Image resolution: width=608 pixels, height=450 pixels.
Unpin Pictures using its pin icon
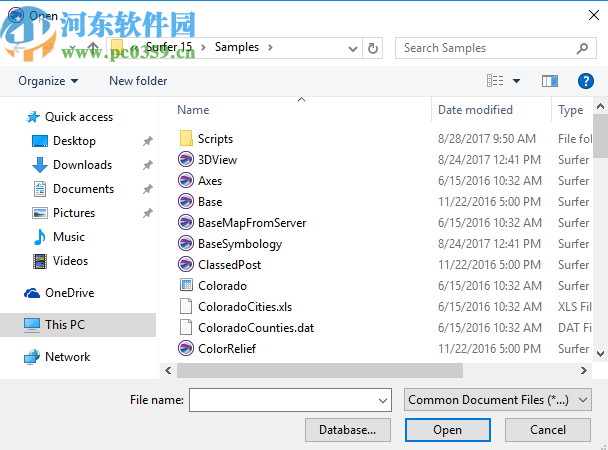[x=148, y=213]
